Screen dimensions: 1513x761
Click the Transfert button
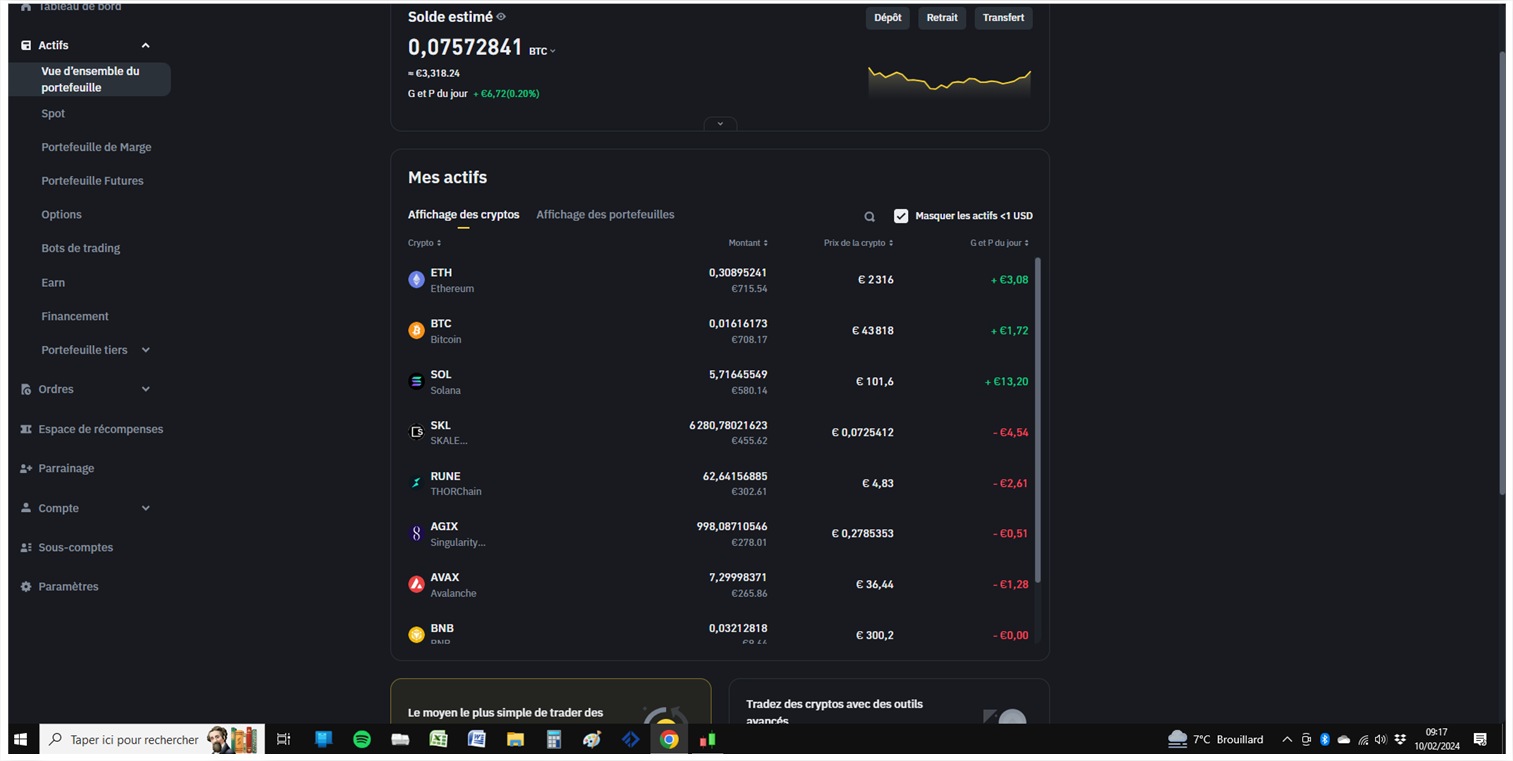pyautogui.click(x=1003, y=18)
